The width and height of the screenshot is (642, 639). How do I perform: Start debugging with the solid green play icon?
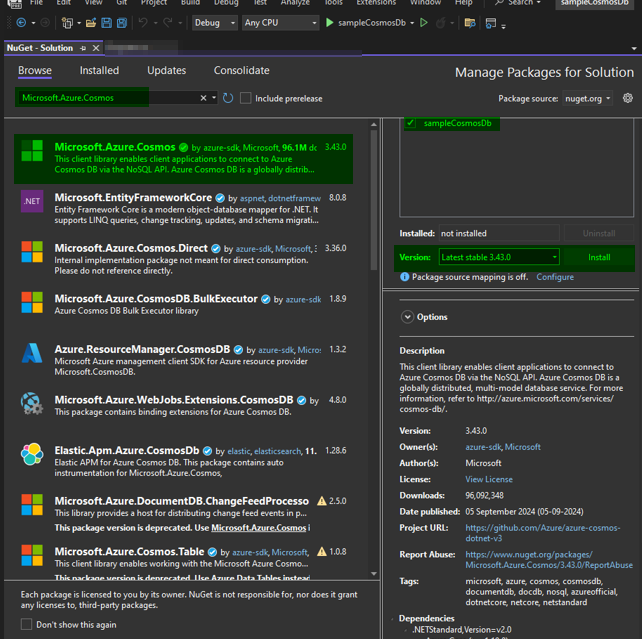(330, 23)
